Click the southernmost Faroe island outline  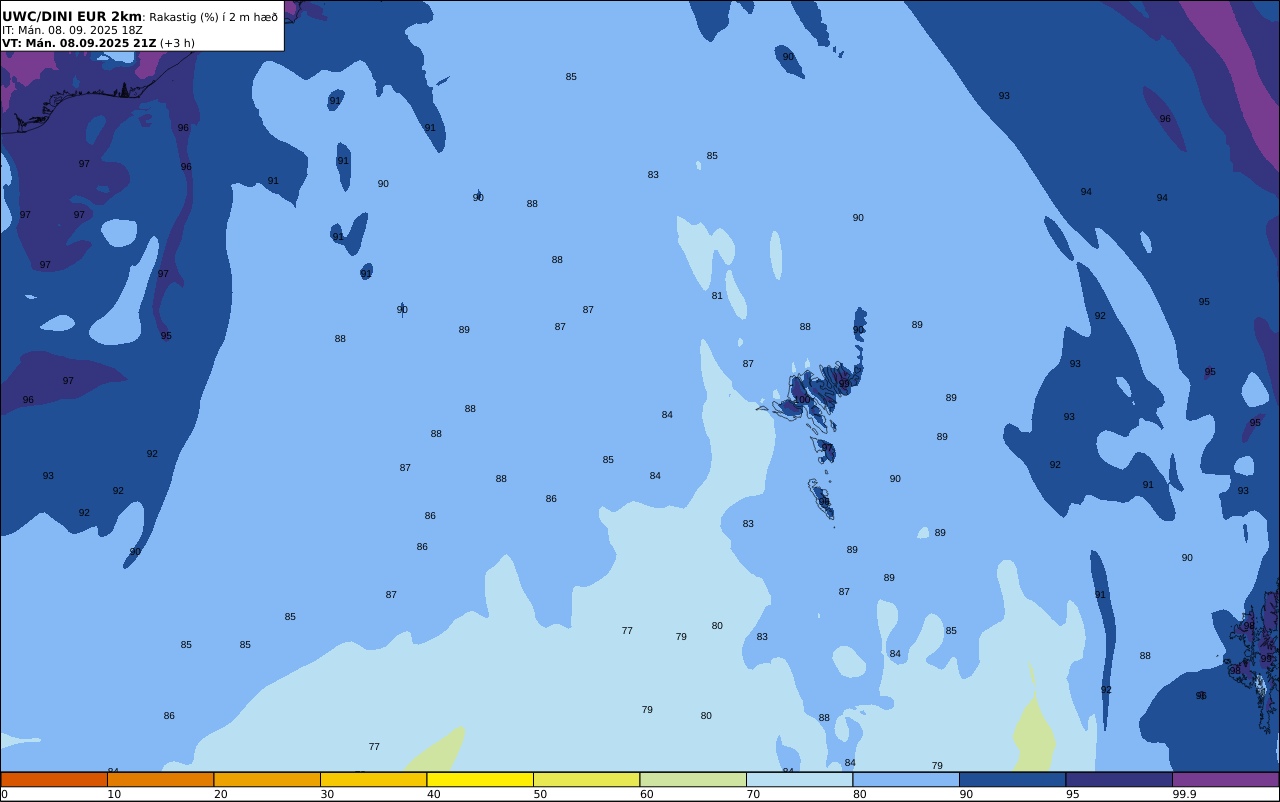[821, 498]
